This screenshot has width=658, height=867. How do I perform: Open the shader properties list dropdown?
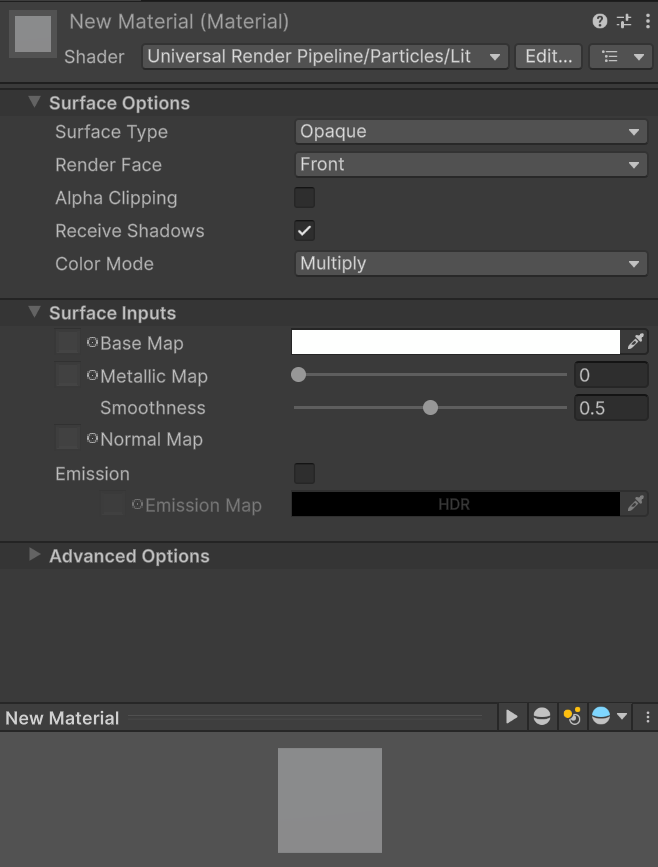pos(623,56)
